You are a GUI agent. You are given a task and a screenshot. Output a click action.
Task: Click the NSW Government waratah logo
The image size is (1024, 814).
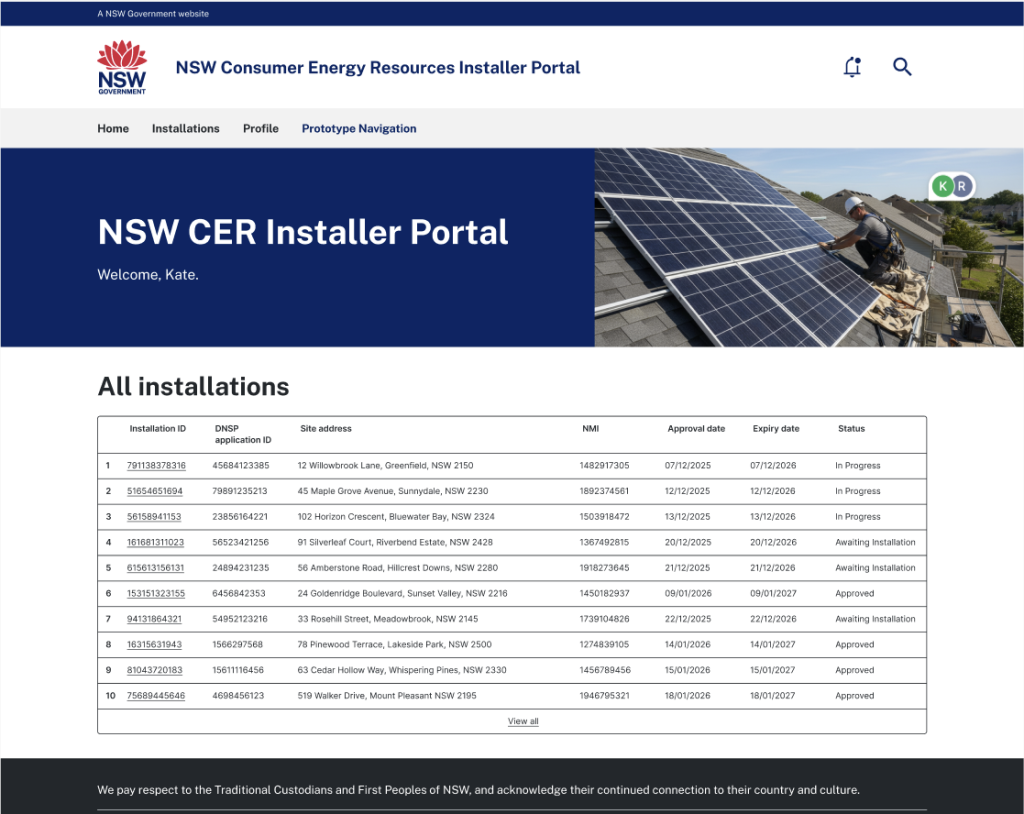tap(122, 67)
